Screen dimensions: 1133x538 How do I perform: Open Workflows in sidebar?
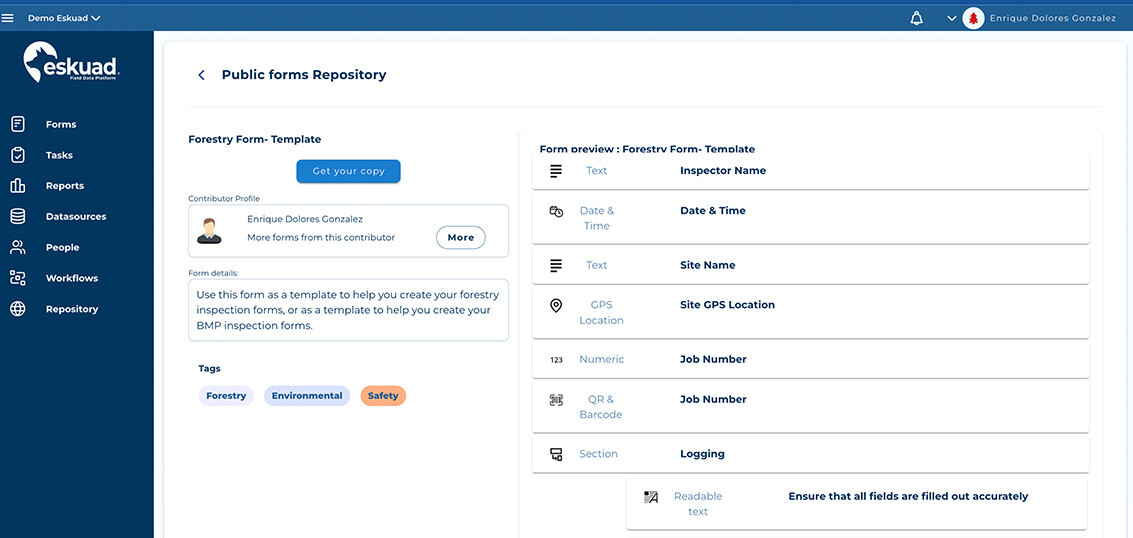pos(72,278)
